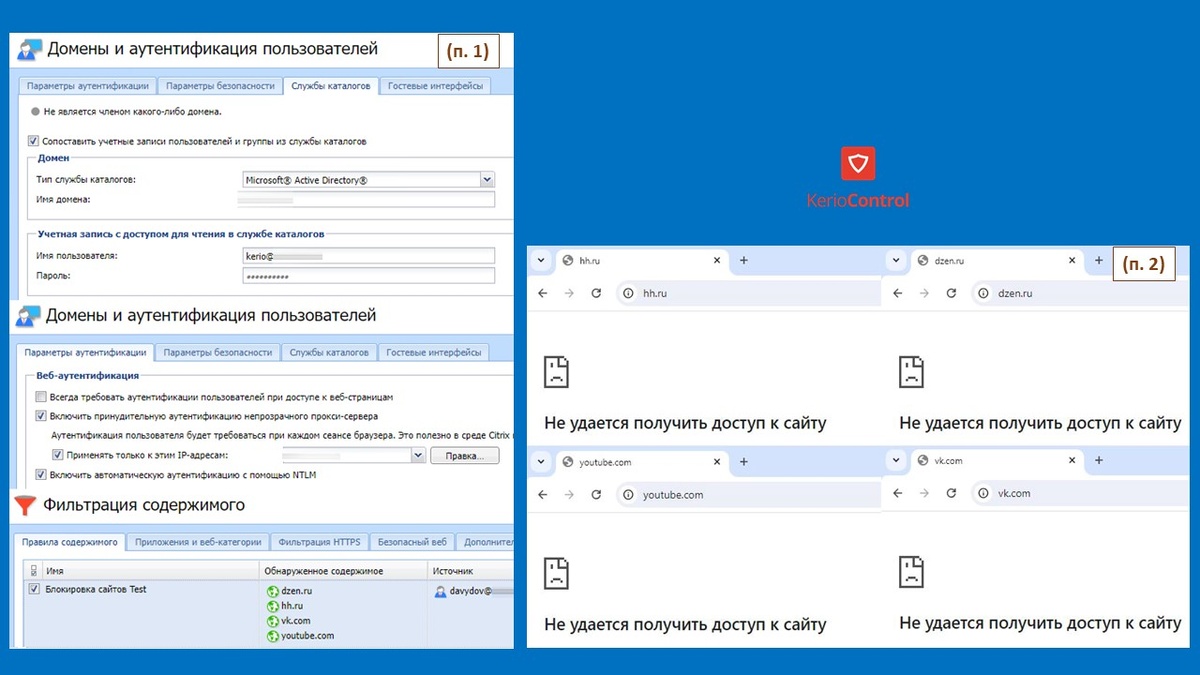
Task: Uncheck Применять только к этим IP-адресам
Action: pyautogui.click(x=58, y=455)
